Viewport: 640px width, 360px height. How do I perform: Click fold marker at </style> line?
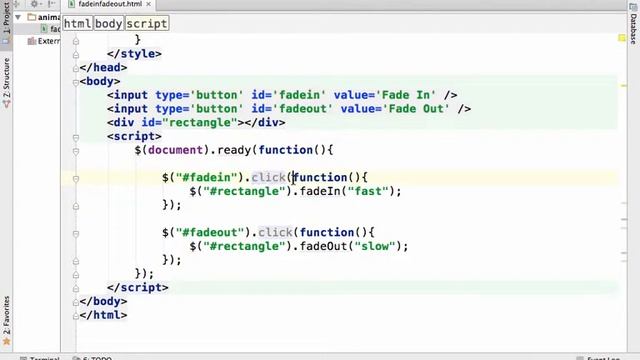tap(76, 55)
